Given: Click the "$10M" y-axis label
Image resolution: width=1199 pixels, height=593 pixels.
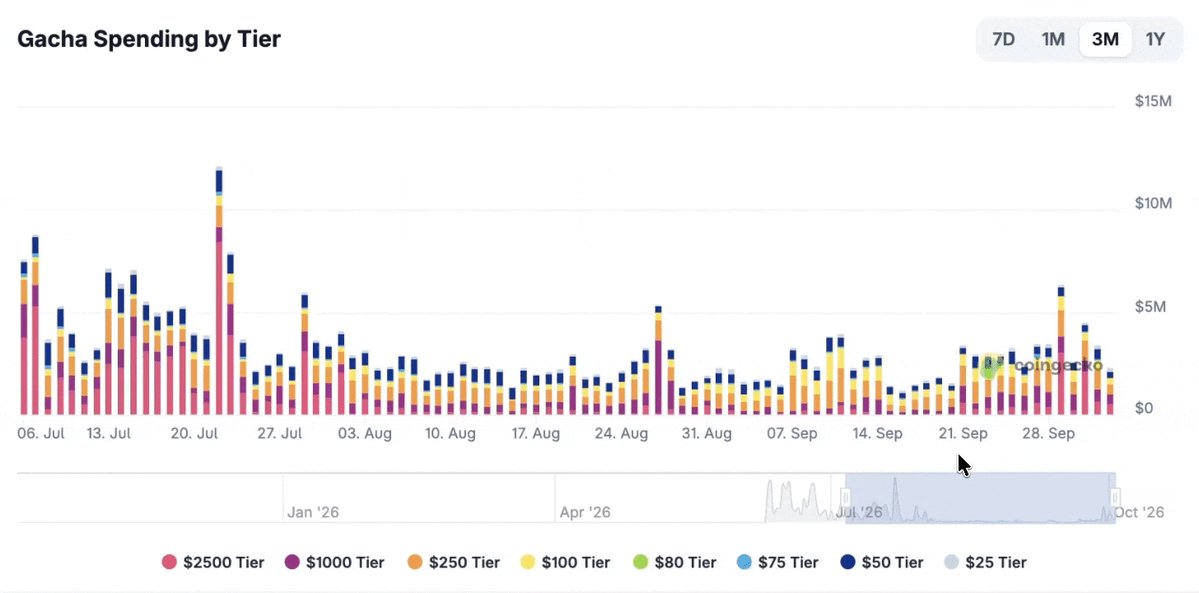Looking at the screenshot, I should 1153,204.
